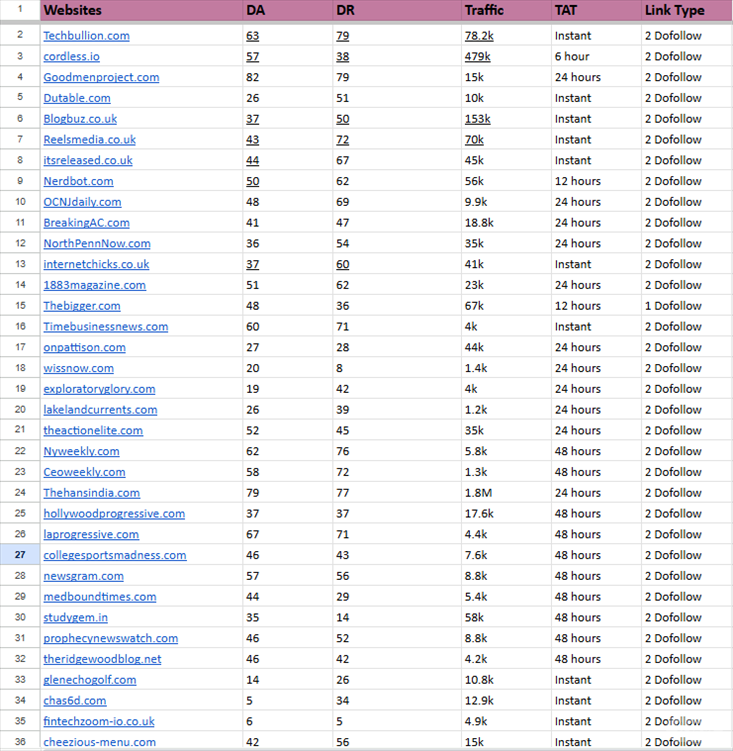This screenshot has height=751, width=733.
Task: Open chas6d.com link
Action: 75,701
